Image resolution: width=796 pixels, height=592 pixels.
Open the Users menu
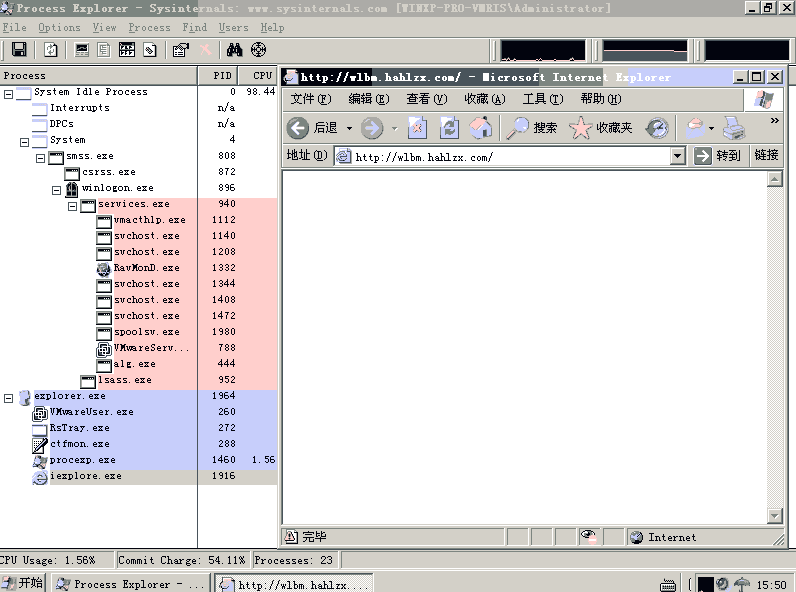point(234,27)
